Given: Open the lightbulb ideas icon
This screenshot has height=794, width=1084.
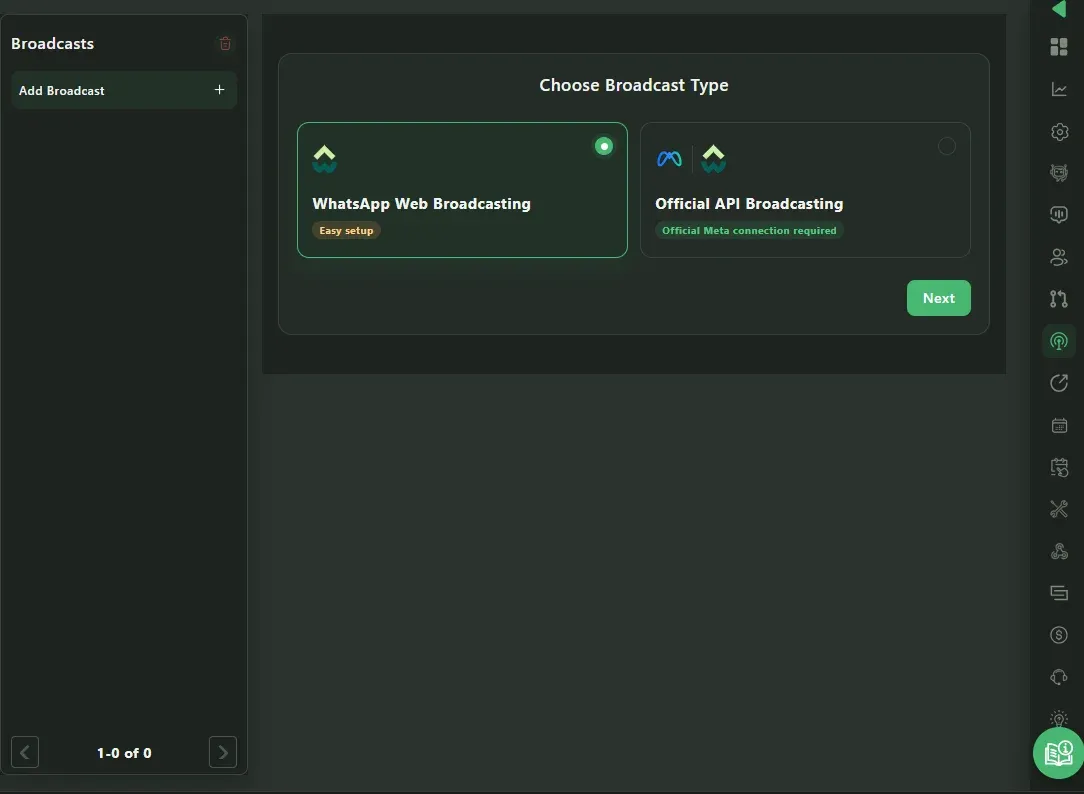Looking at the screenshot, I should click(x=1058, y=719).
